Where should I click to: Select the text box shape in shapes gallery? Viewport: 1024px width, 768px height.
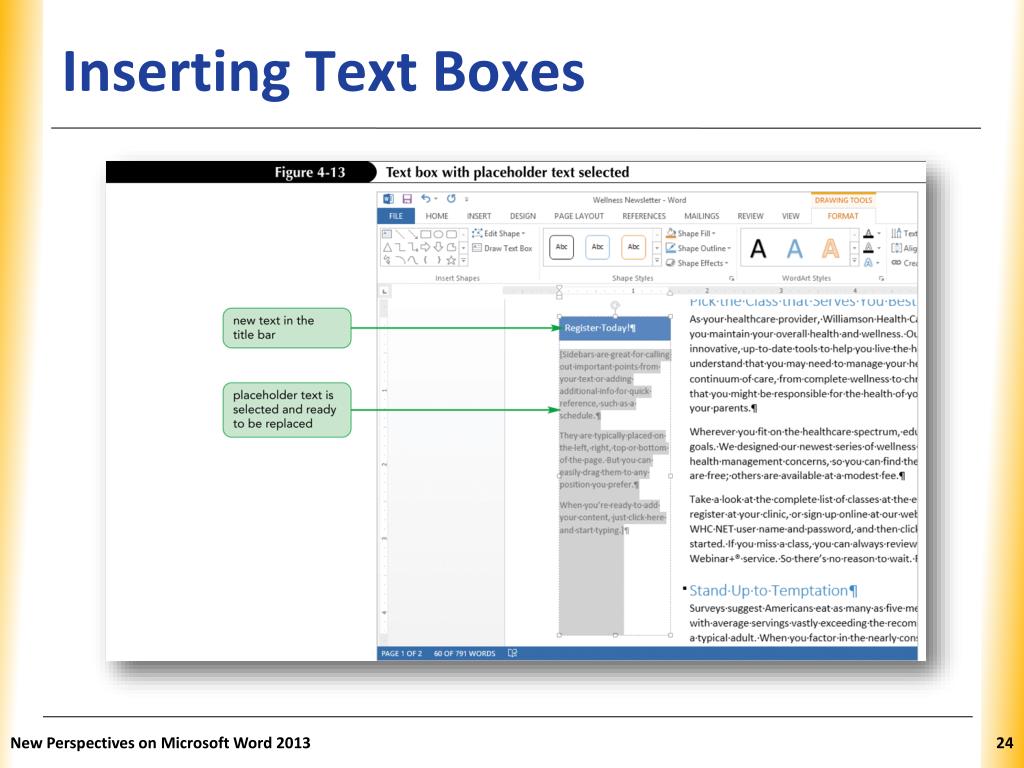tap(387, 234)
